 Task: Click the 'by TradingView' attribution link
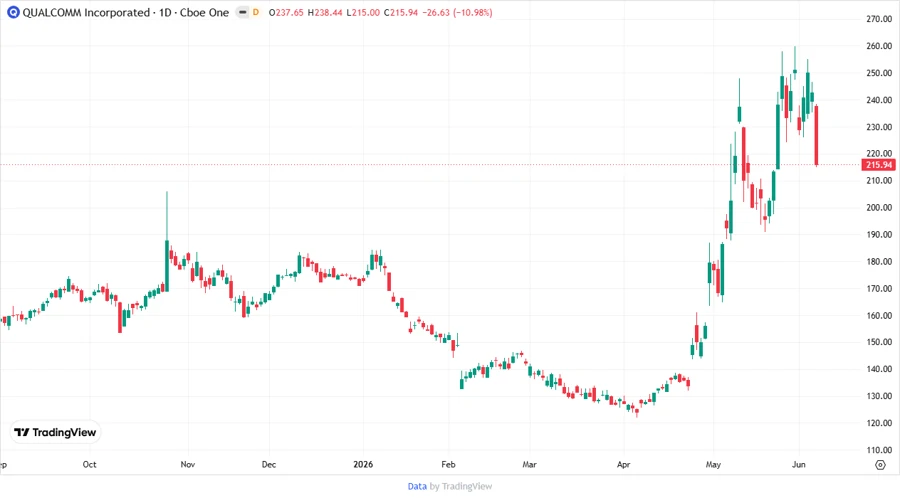tap(461, 486)
